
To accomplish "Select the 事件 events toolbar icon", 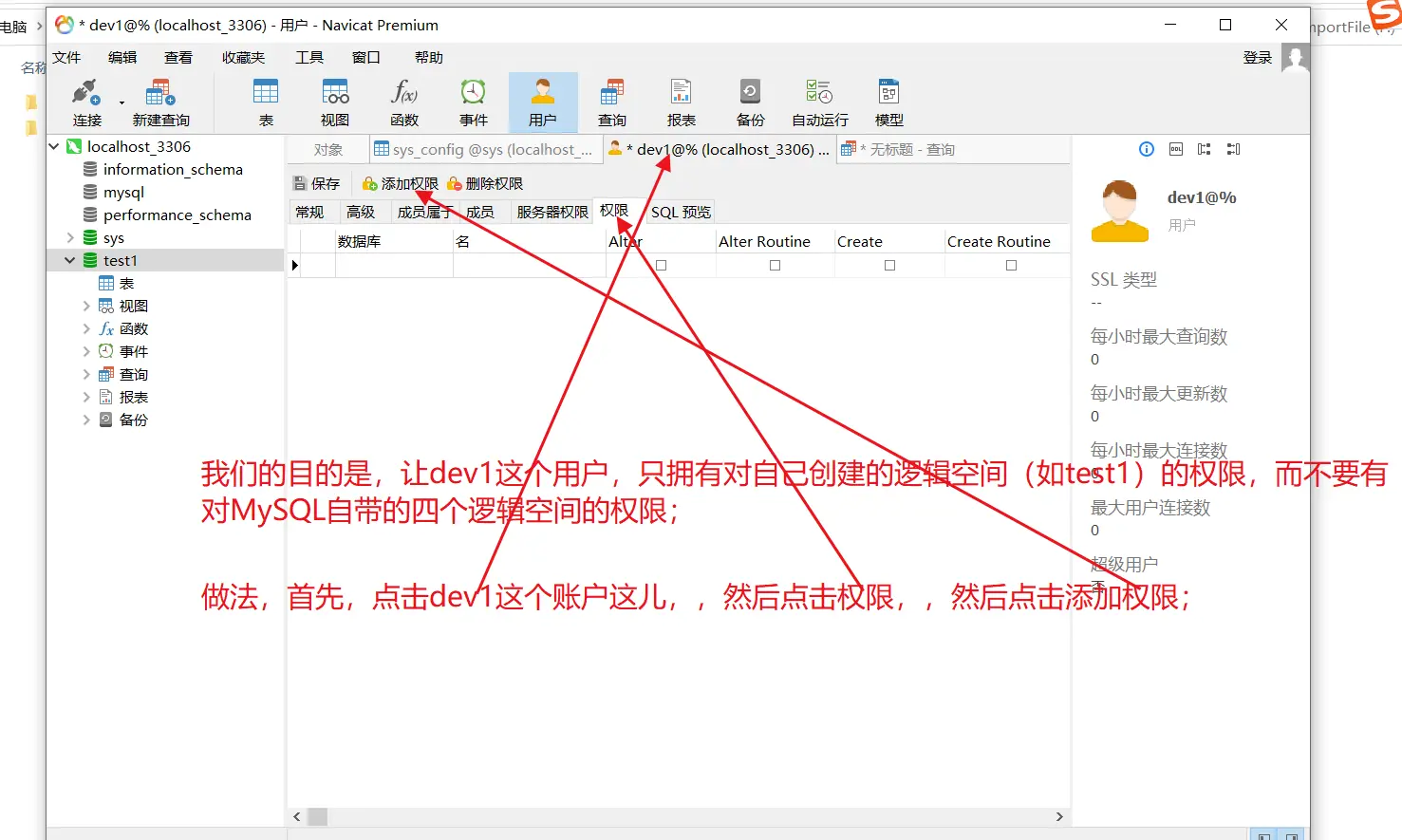I will 474,103.
